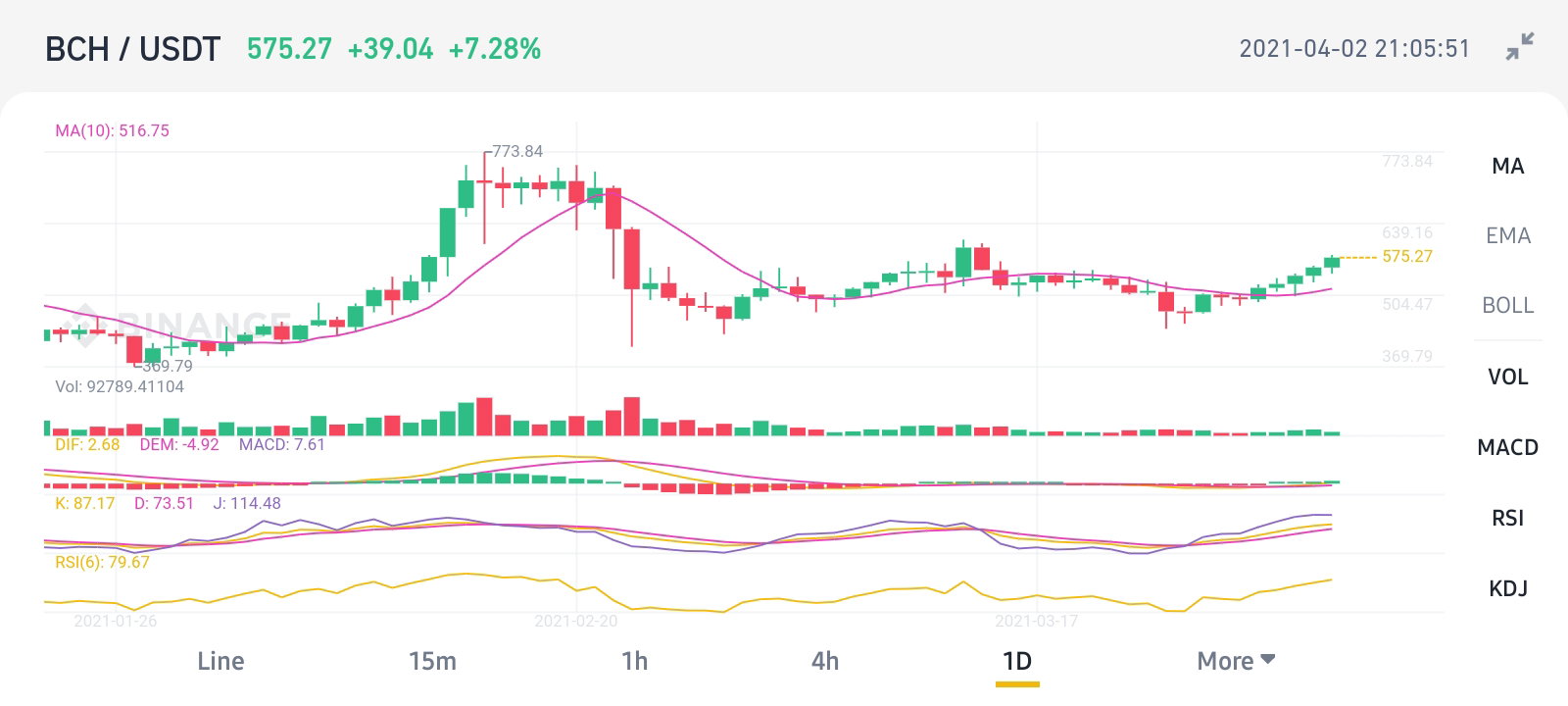
Task: Toggle the RSI sub-indicator
Action: click(x=1507, y=518)
